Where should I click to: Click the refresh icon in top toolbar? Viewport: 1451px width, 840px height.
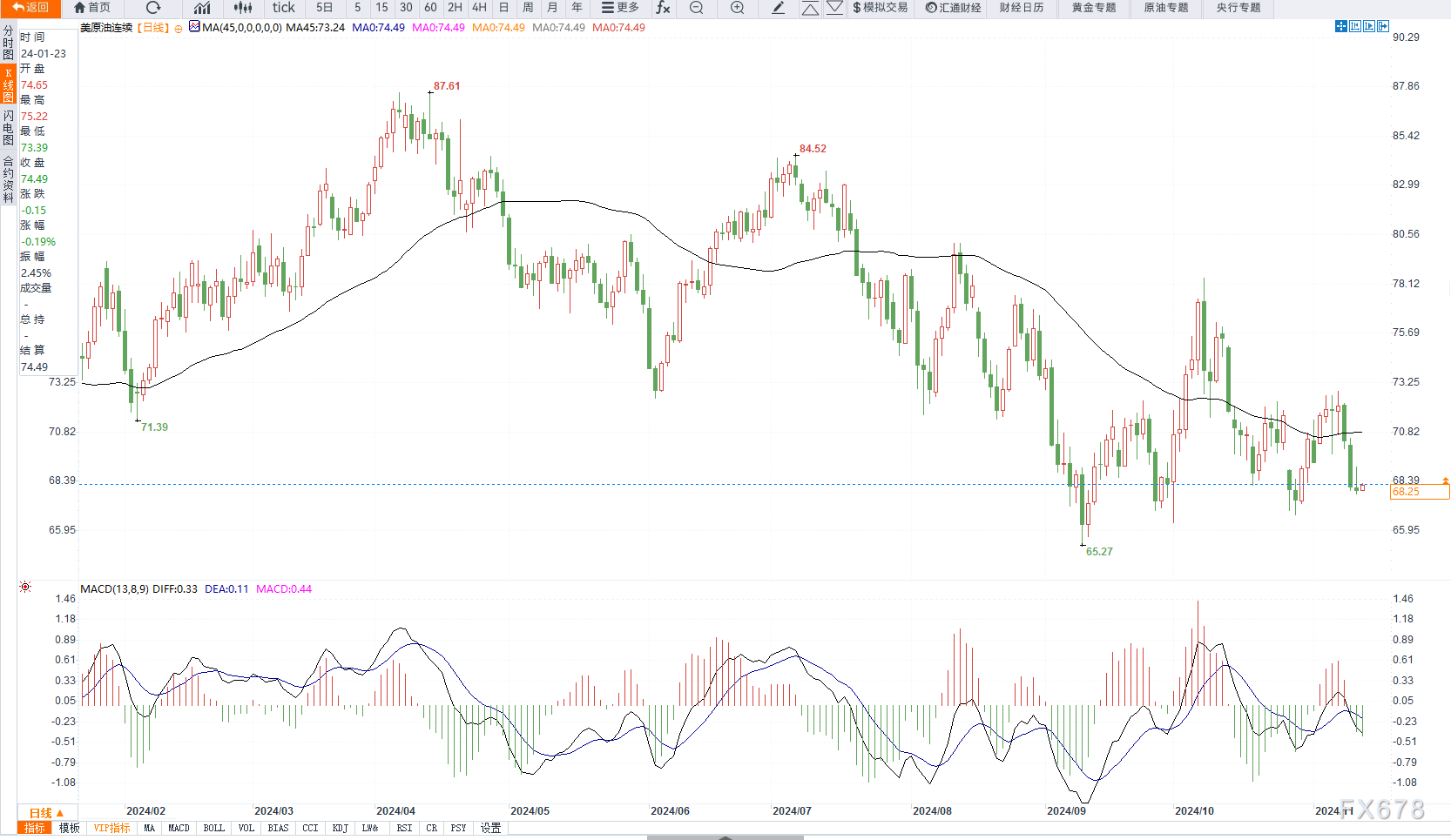[153, 8]
